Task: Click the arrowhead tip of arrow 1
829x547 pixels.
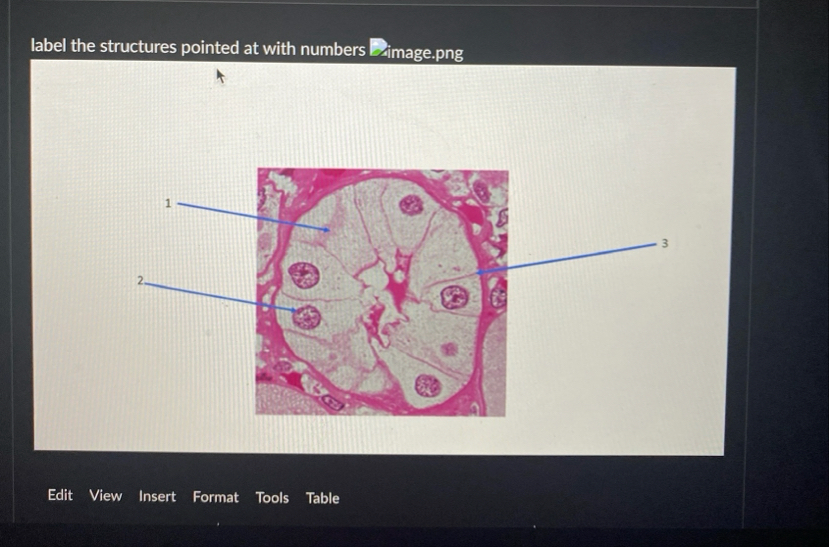Action: tap(328, 230)
